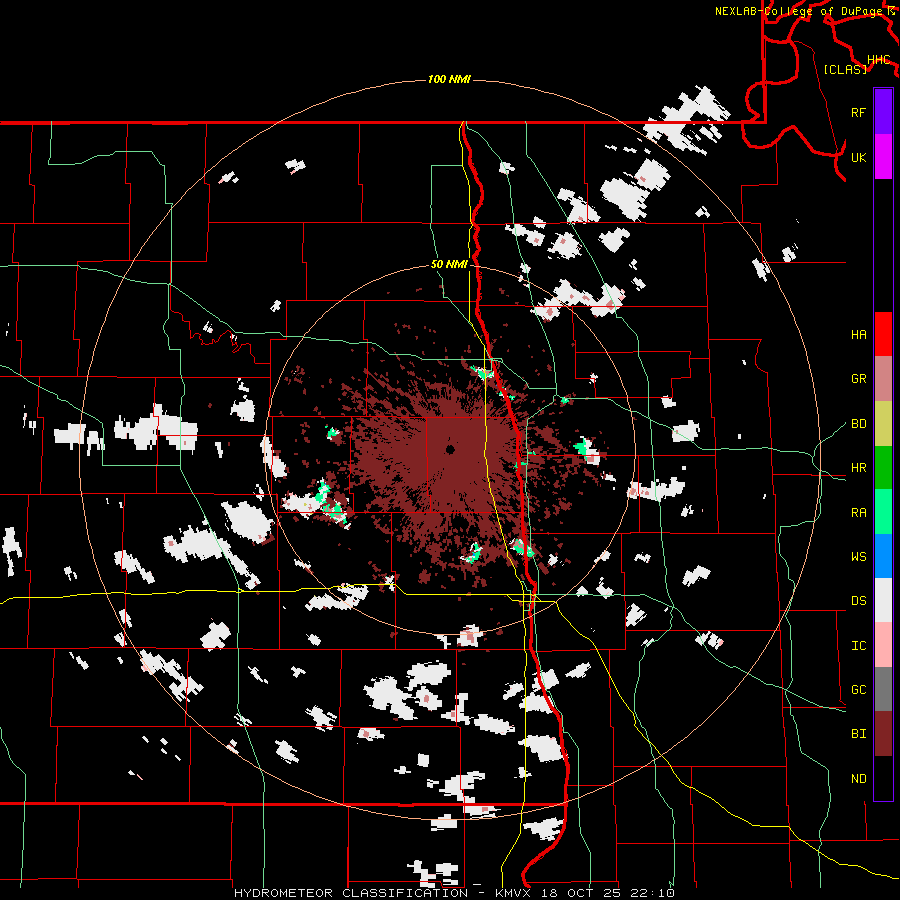Click the 50 NMI range ring label
Viewport: 900px width, 900px height.
click(449, 265)
